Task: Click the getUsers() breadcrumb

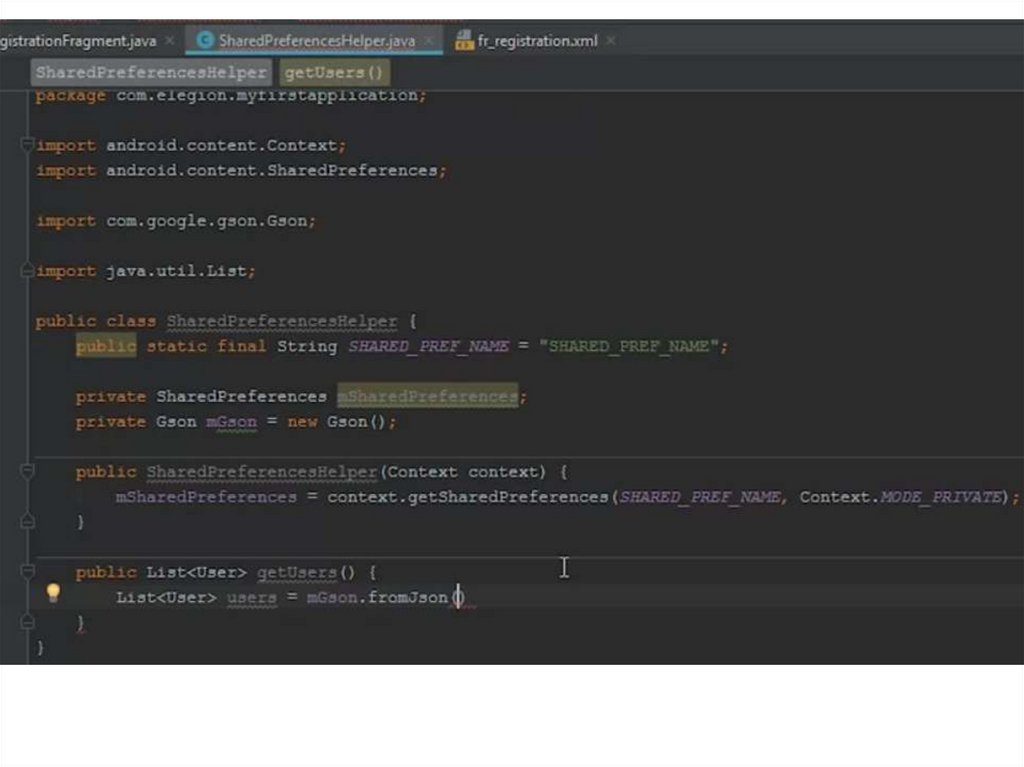Action: click(x=333, y=72)
